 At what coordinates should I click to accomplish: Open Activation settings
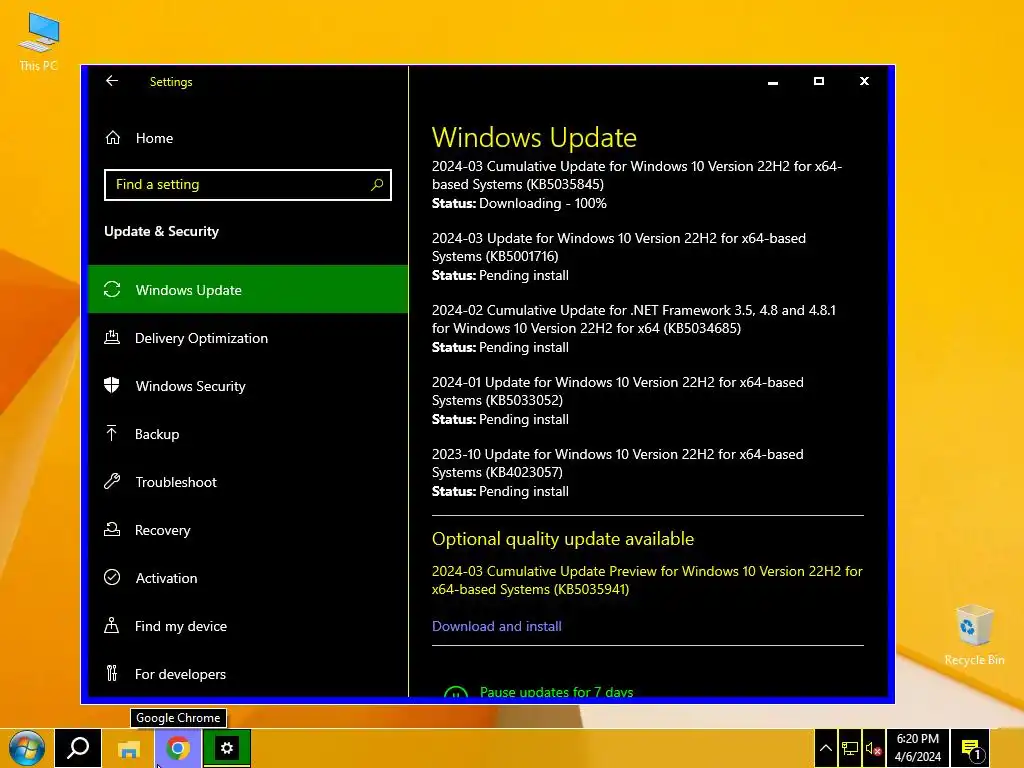tap(248, 577)
